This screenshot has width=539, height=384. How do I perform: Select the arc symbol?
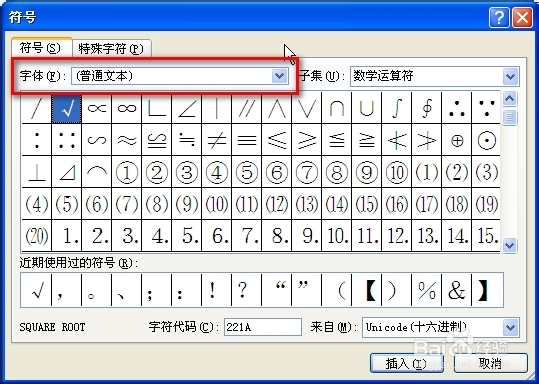coord(97,172)
